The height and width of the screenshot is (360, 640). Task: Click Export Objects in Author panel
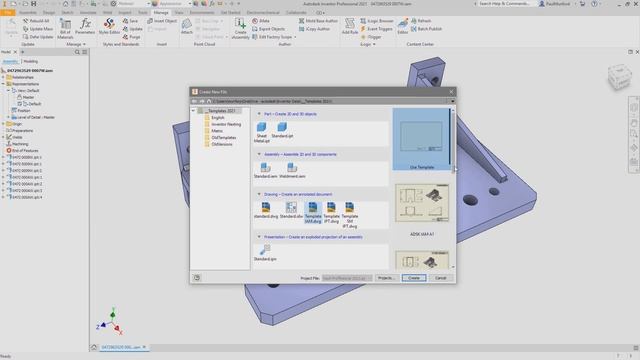tap(268, 29)
